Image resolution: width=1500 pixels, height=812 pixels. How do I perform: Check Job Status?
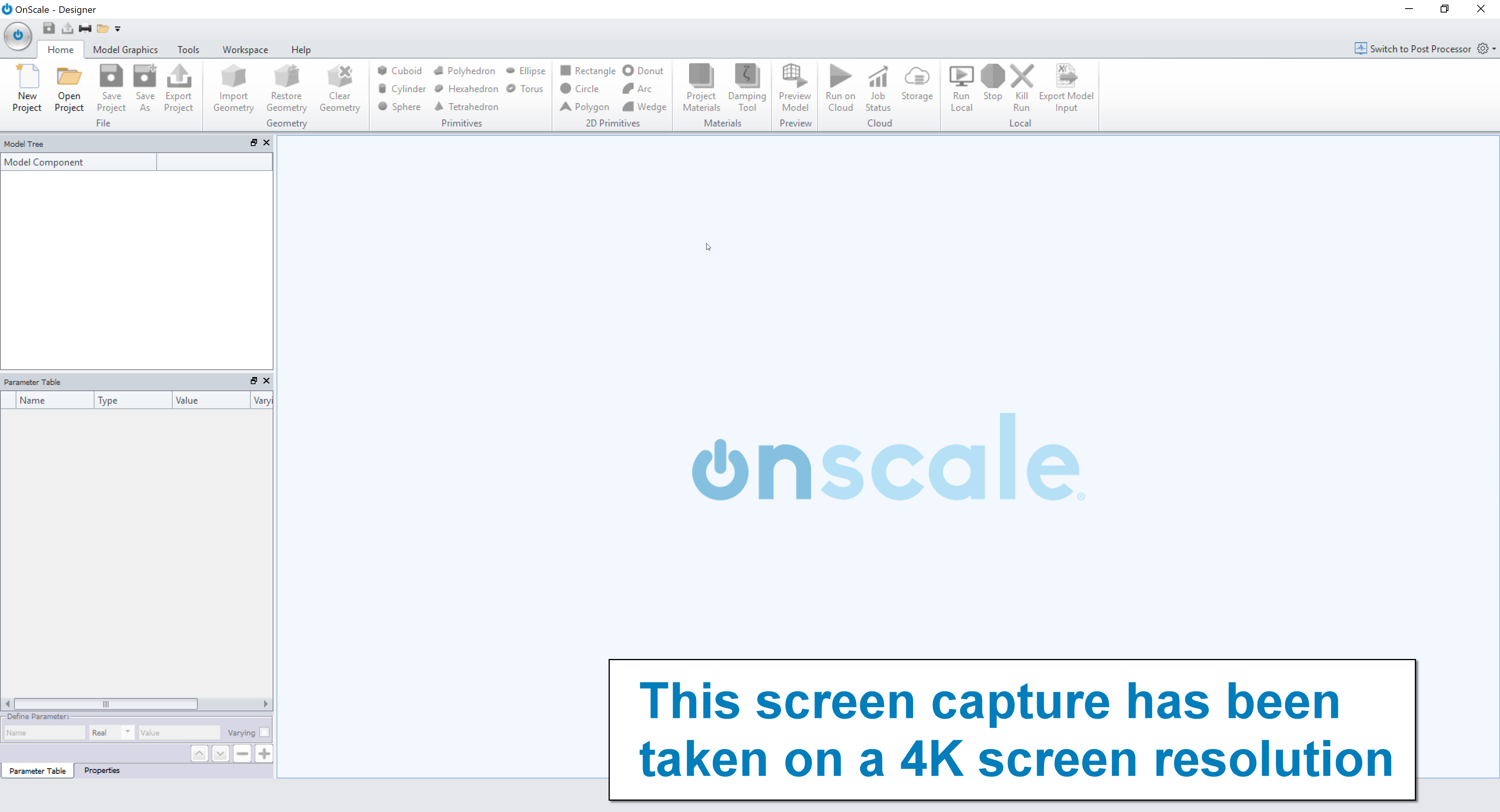point(877,88)
